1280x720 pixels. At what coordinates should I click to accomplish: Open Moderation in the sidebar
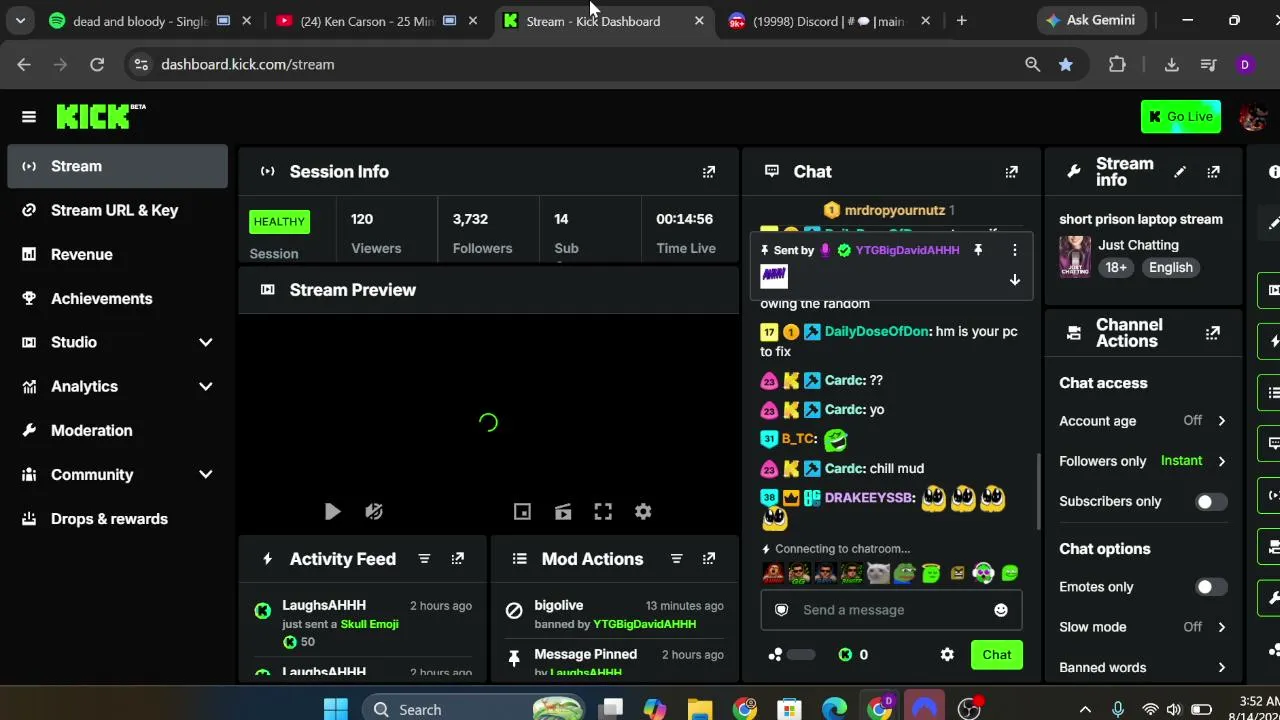(118, 430)
